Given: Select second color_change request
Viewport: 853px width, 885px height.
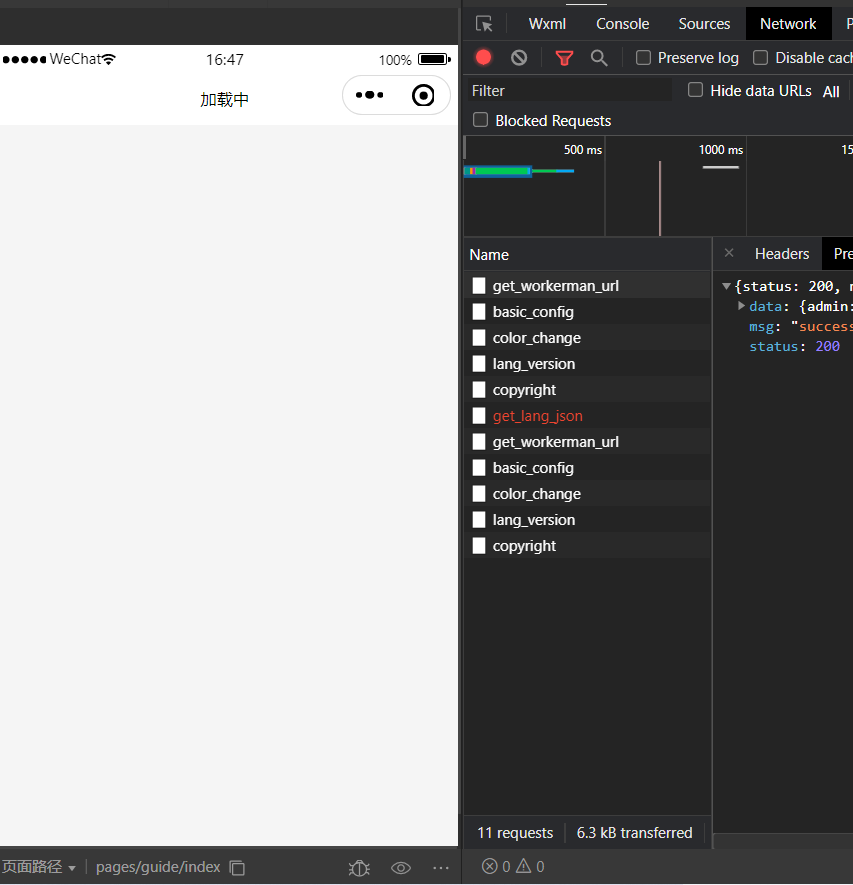Looking at the screenshot, I should click(587, 493).
